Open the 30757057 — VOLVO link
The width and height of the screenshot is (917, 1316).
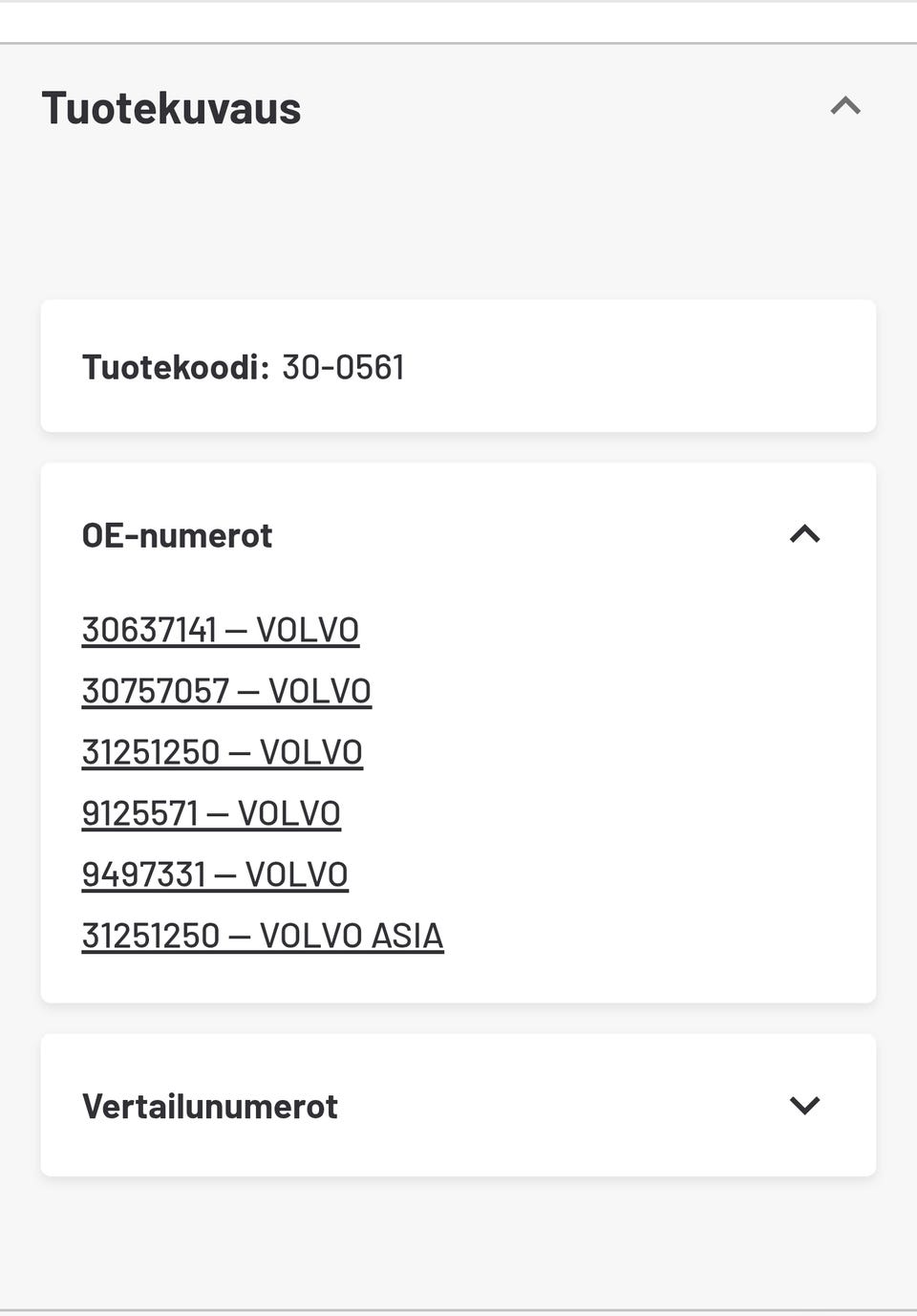pyautogui.click(x=226, y=691)
